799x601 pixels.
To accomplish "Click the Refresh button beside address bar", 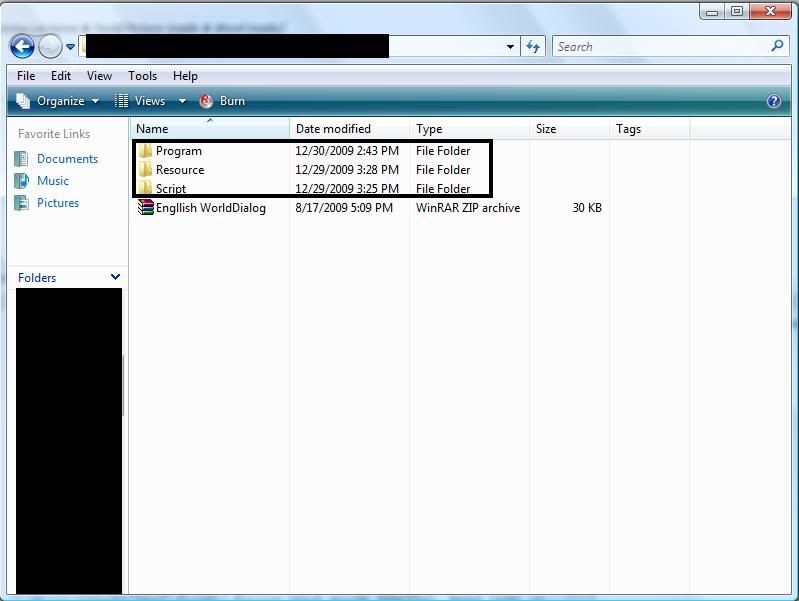I will pos(534,46).
